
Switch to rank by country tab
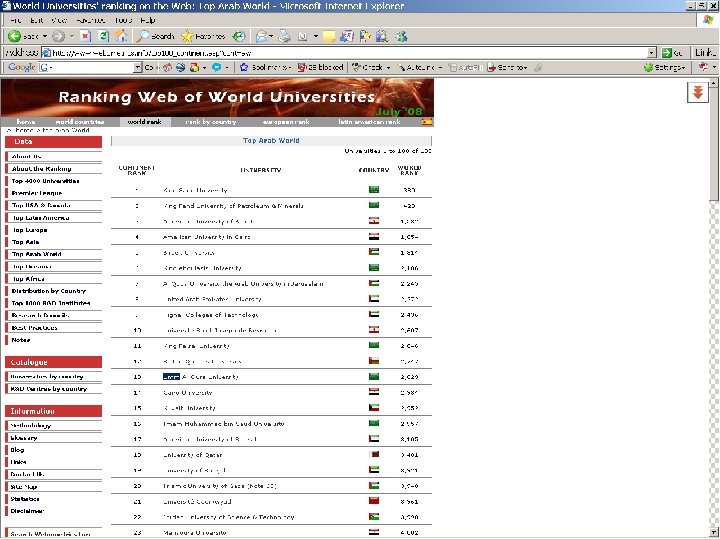pyautogui.click(x=211, y=122)
